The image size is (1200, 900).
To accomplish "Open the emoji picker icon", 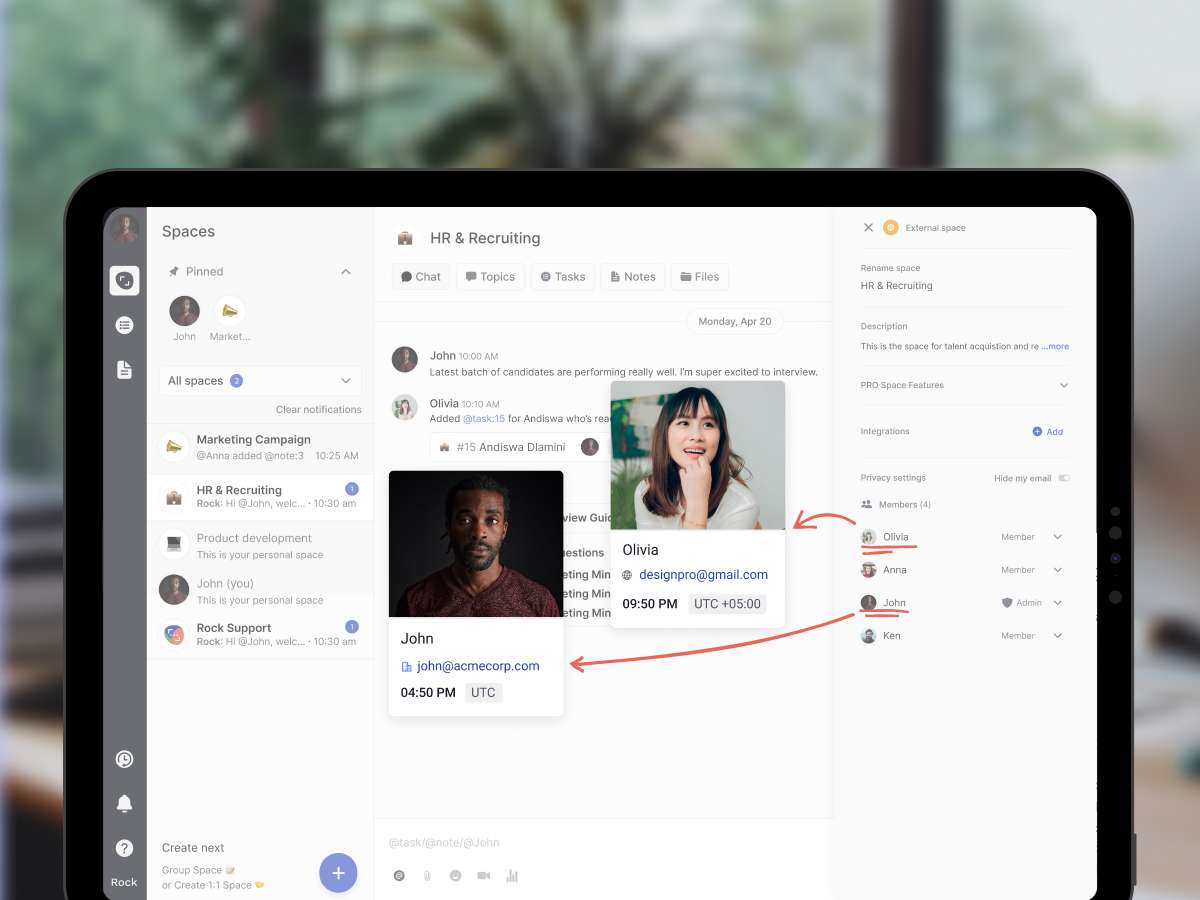I will tap(455, 876).
